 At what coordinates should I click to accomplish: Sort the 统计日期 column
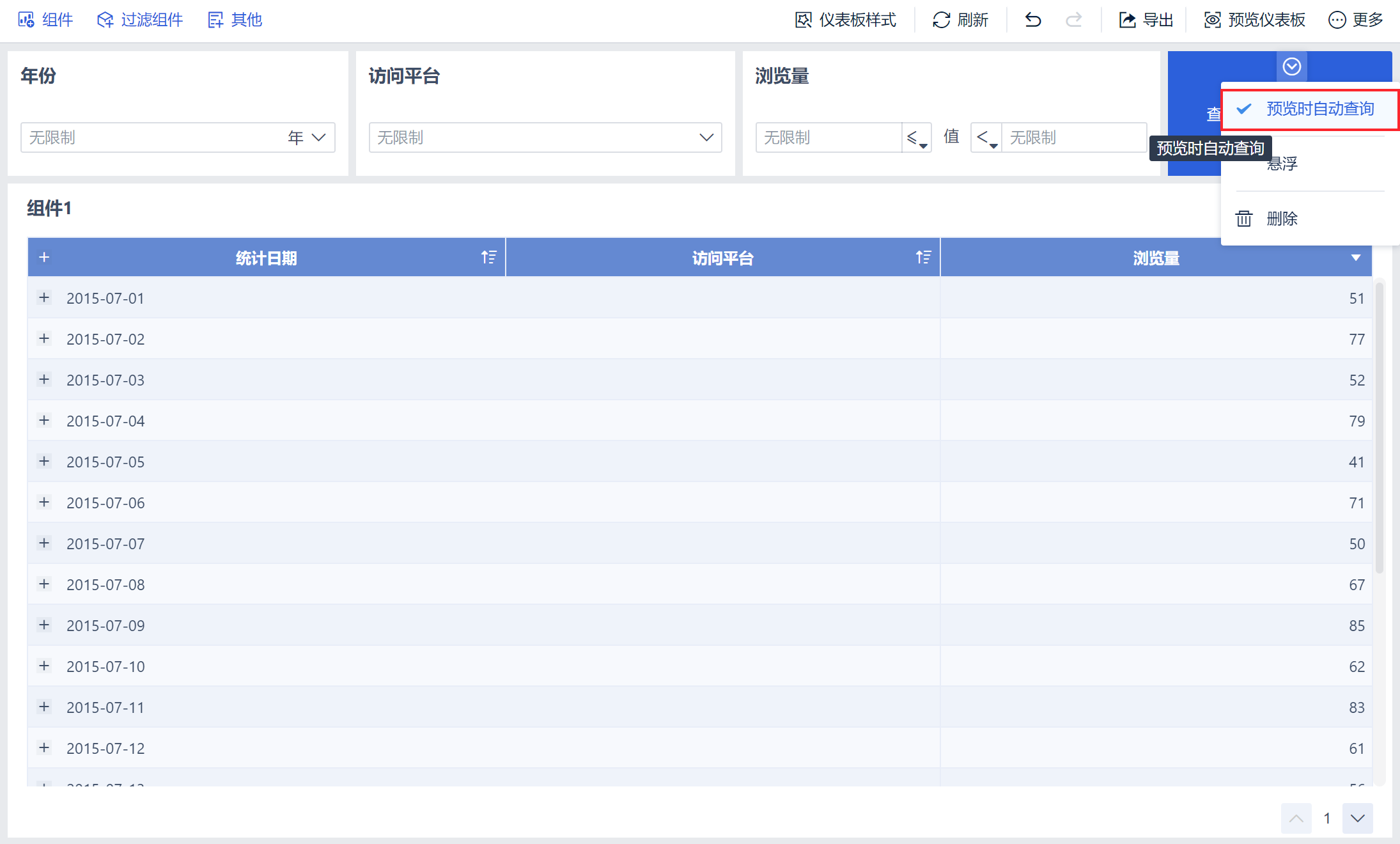point(489,258)
